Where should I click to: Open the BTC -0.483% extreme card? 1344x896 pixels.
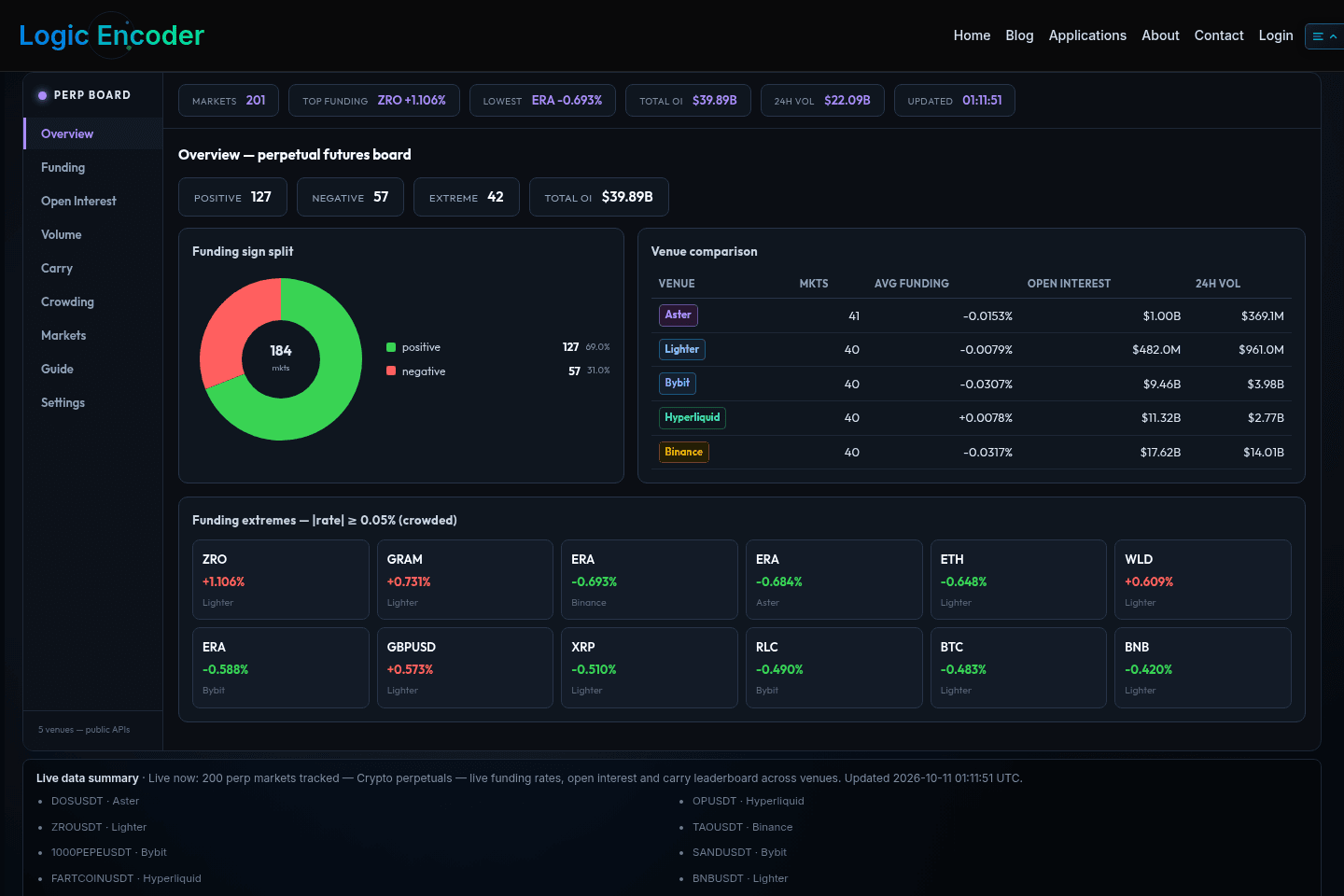click(1018, 667)
